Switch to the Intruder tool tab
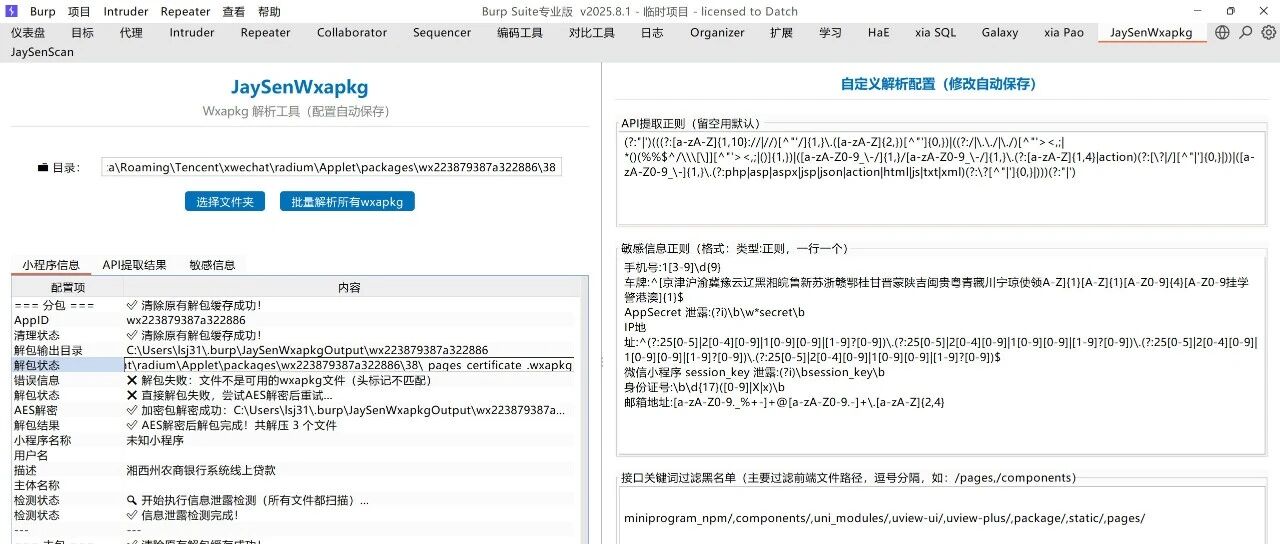Screen dimensions: 1280x544 click(x=192, y=32)
